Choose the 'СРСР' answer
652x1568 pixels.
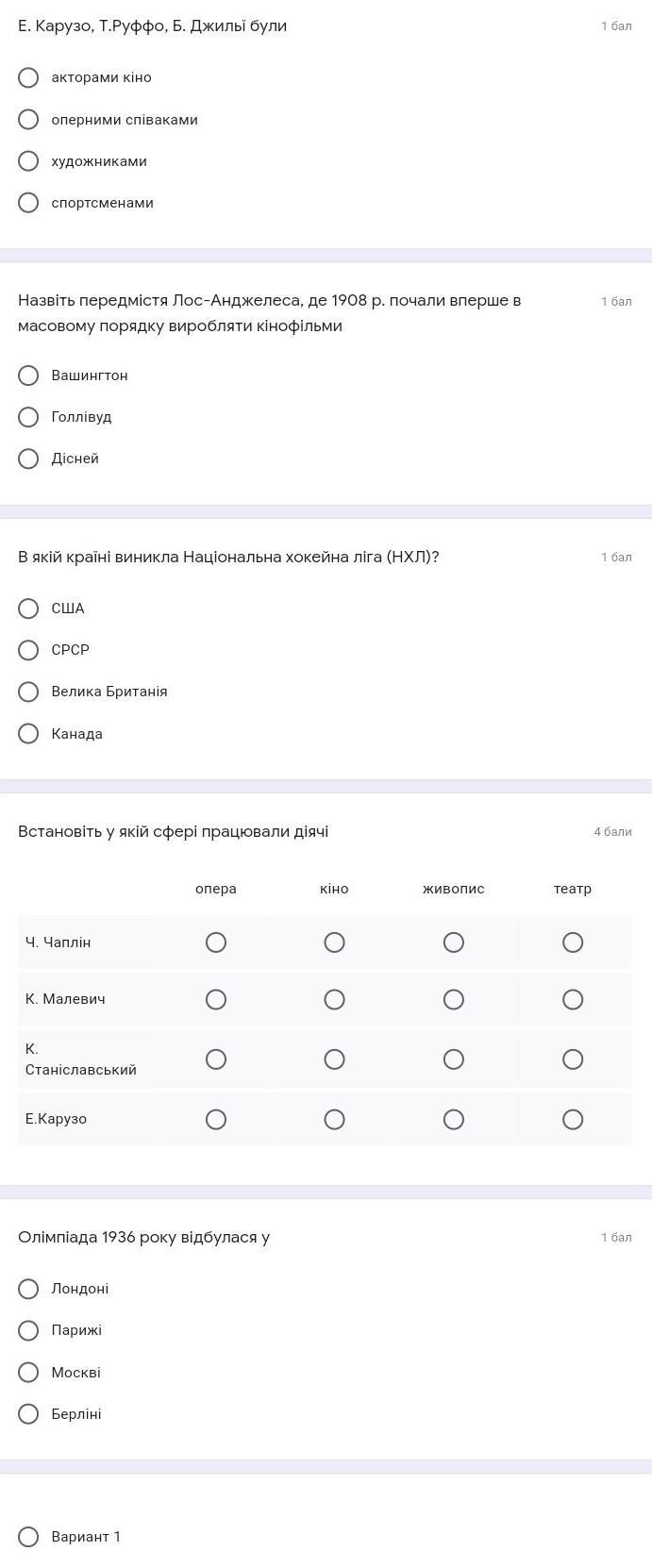28,650
